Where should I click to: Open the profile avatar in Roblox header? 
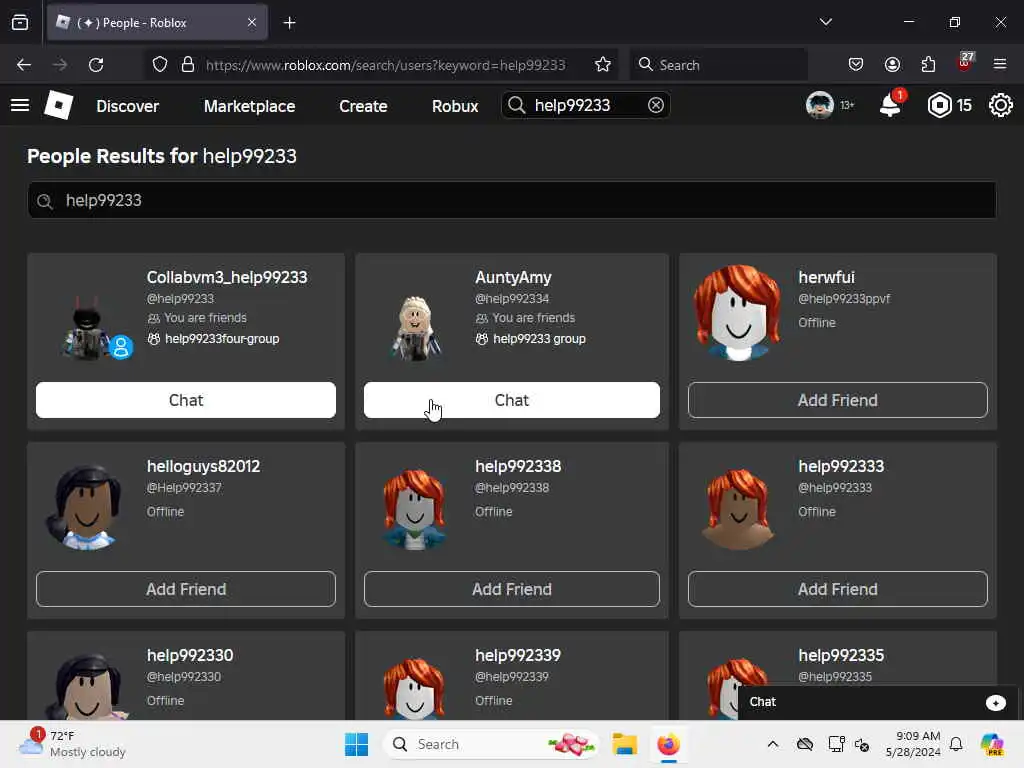819,105
